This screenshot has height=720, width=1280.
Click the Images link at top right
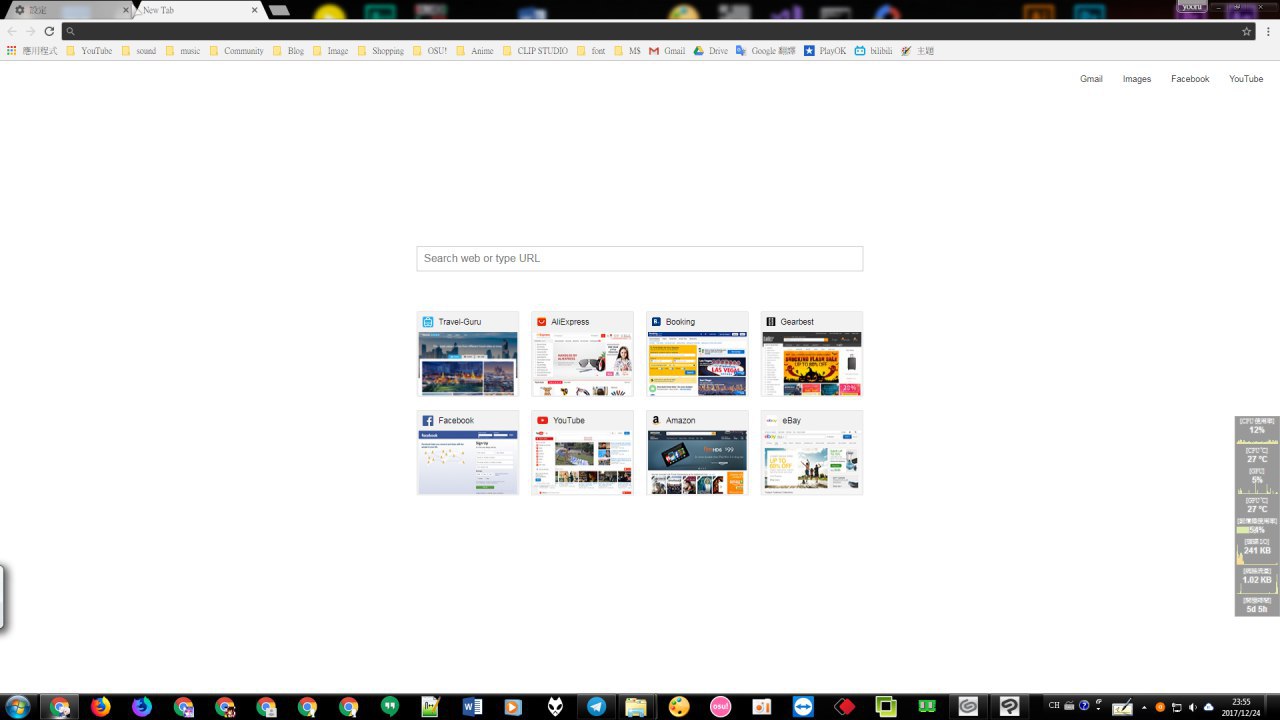pyautogui.click(x=1136, y=79)
